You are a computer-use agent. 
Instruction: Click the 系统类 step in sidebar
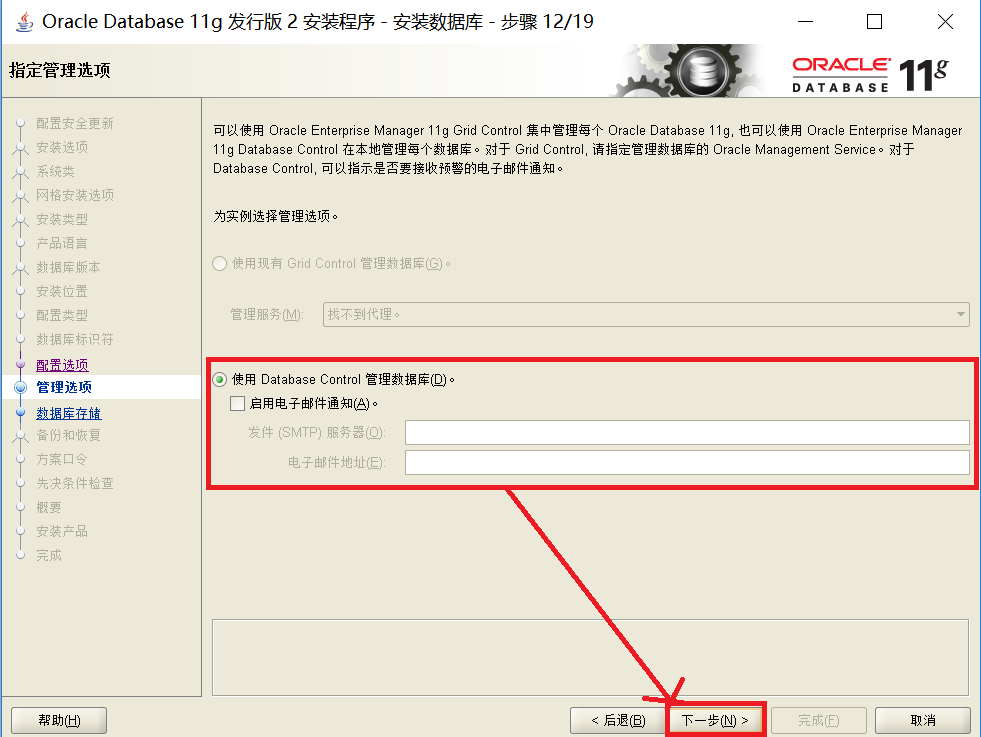pyautogui.click(x=55, y=171)
